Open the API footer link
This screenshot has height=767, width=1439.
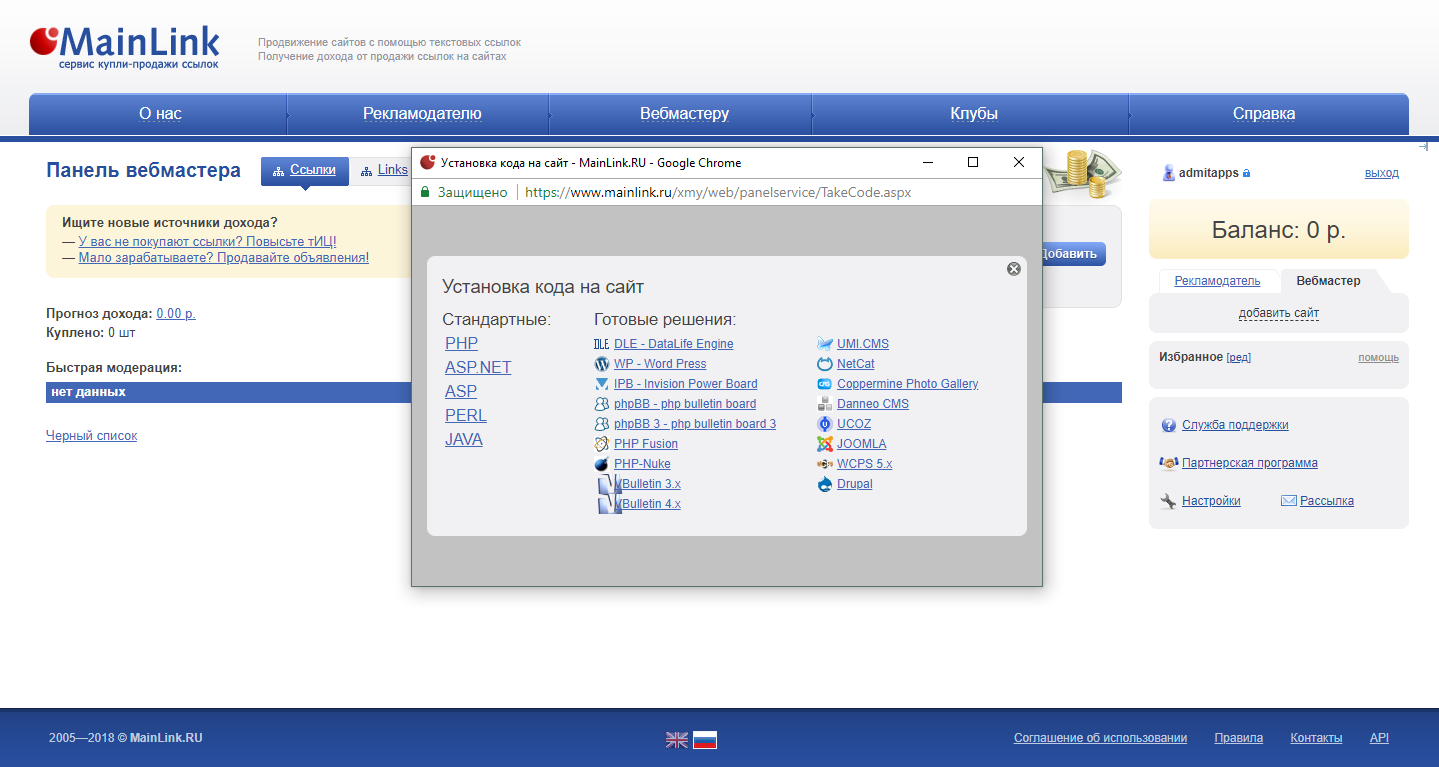(1379, 738)
